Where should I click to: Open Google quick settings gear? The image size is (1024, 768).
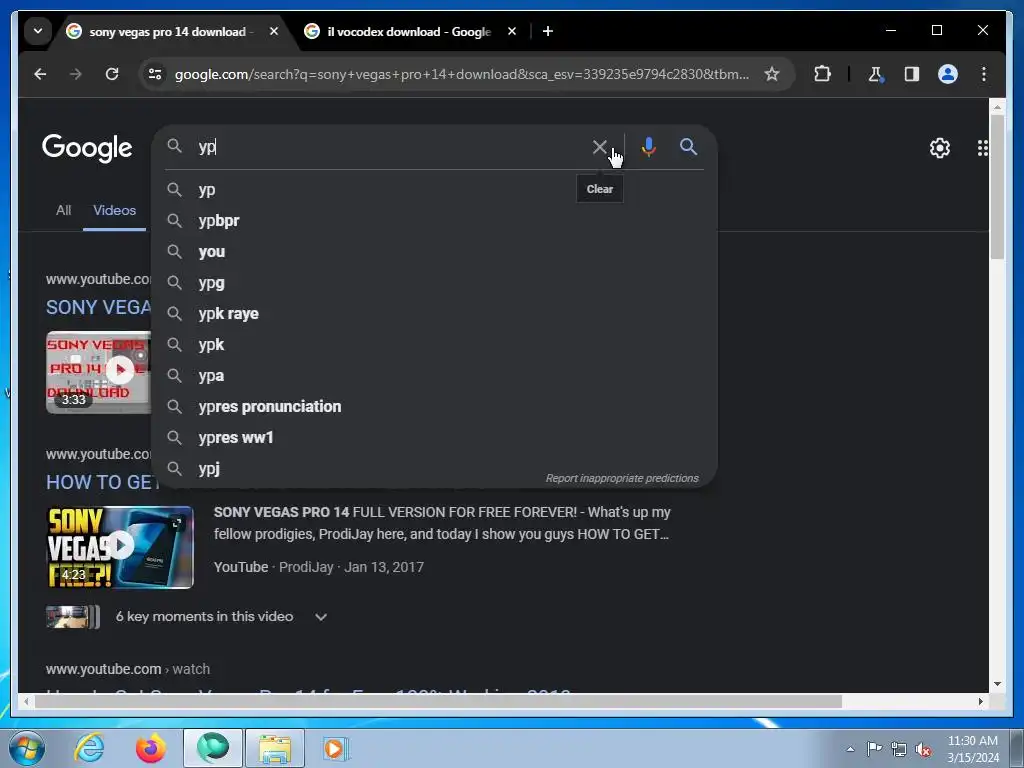(x=939, y=148)
